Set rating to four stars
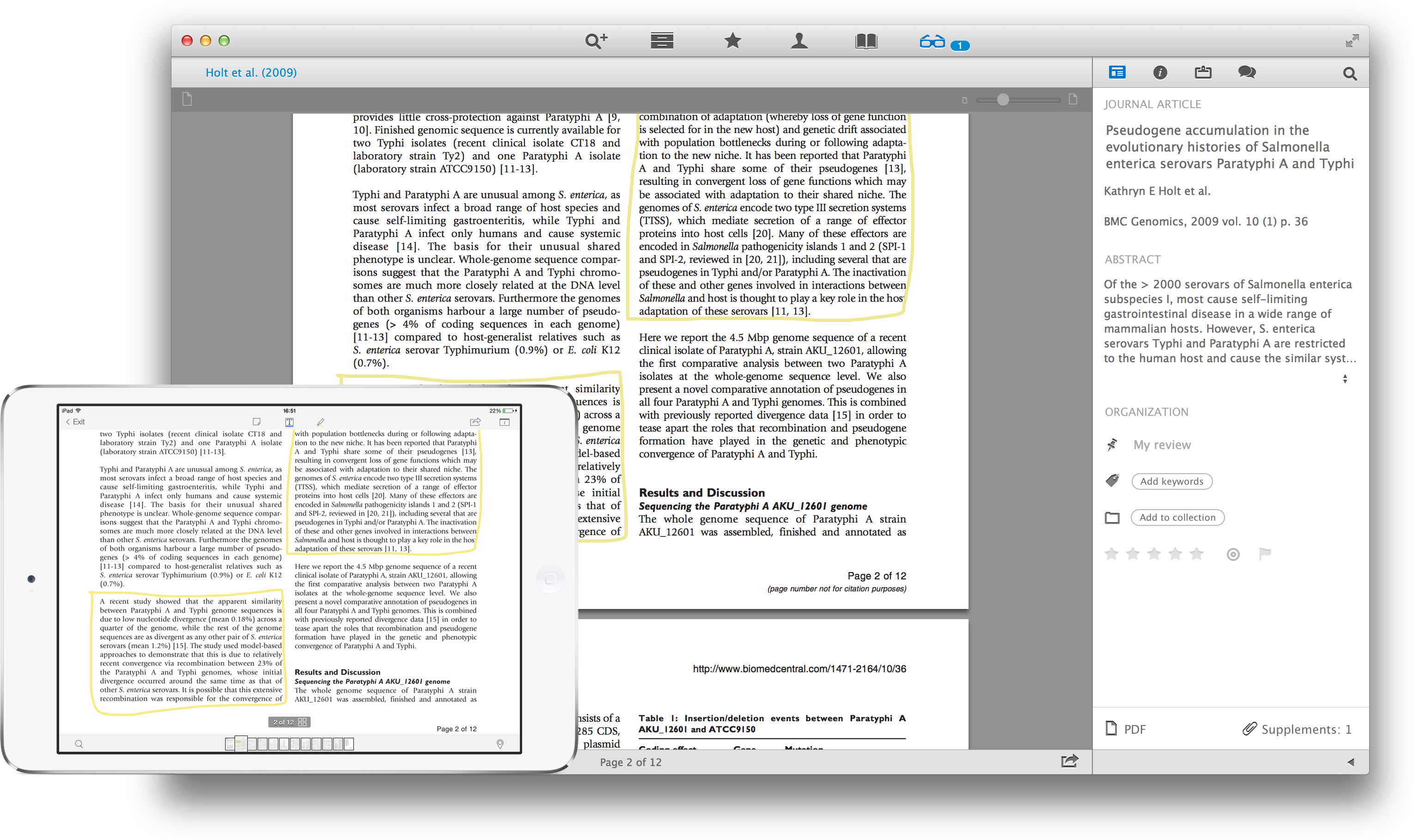The image size is (1414, 840). pyautogui.click(x=1175, y=553)
